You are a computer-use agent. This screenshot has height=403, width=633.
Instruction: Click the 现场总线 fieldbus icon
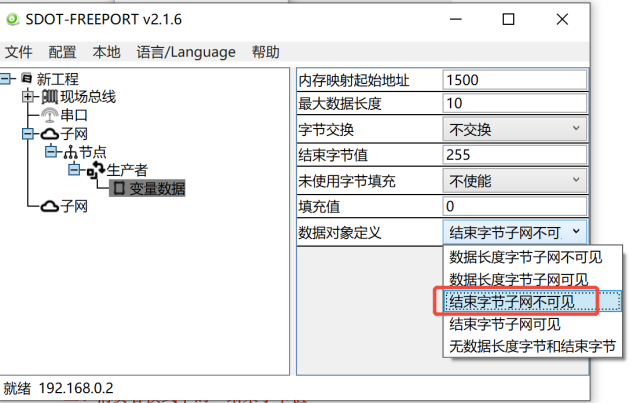[x=49, y=97]
